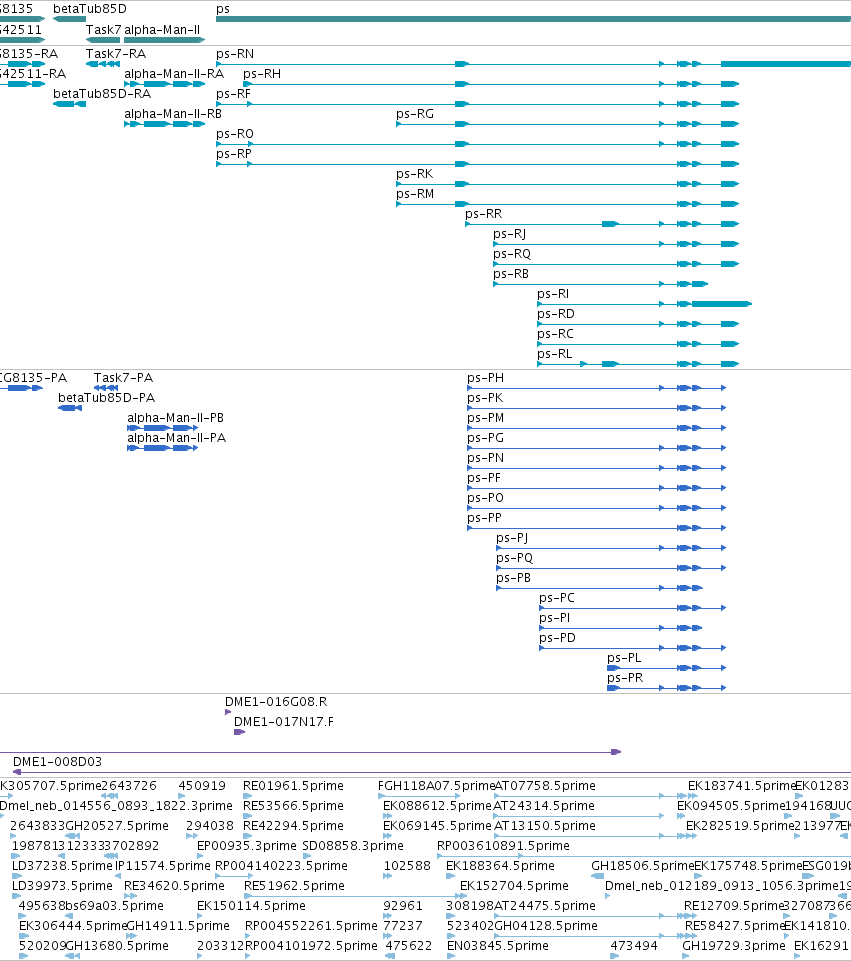Select the ps-PD protein label

(558, 638)
